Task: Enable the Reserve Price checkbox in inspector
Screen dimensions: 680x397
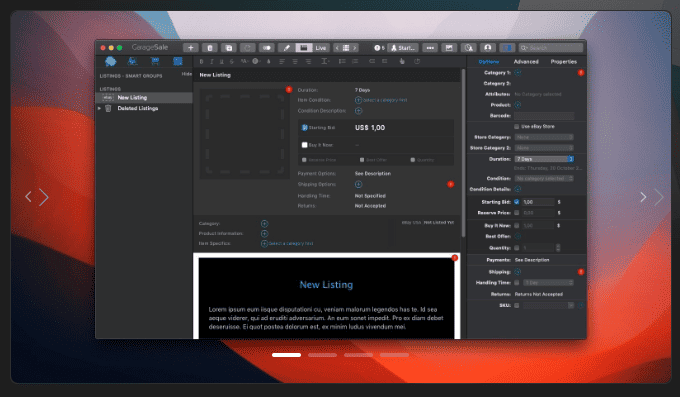Action: (x=517, y=213)
